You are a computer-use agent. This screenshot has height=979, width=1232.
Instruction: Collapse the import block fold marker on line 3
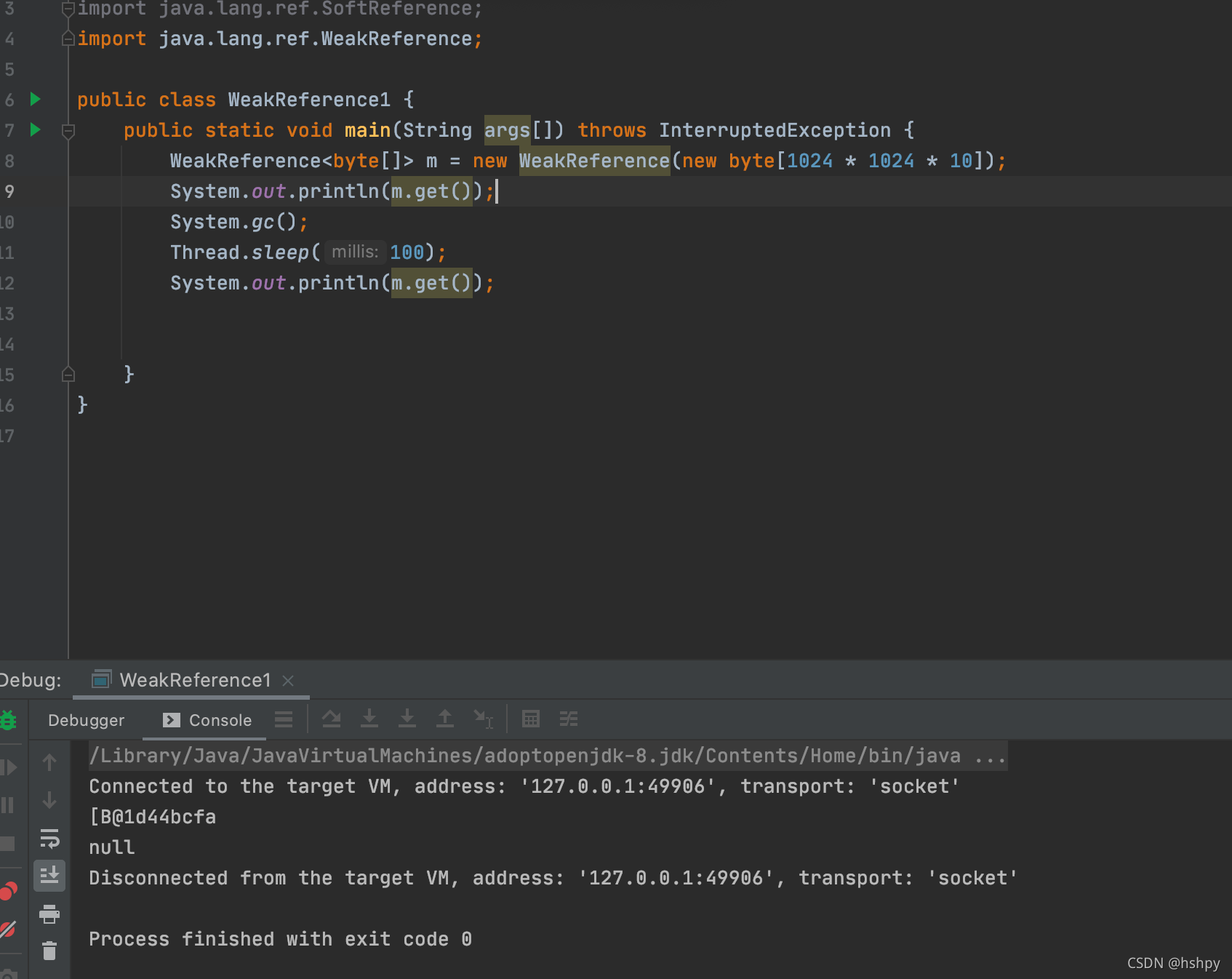click(x=68, y=9)
